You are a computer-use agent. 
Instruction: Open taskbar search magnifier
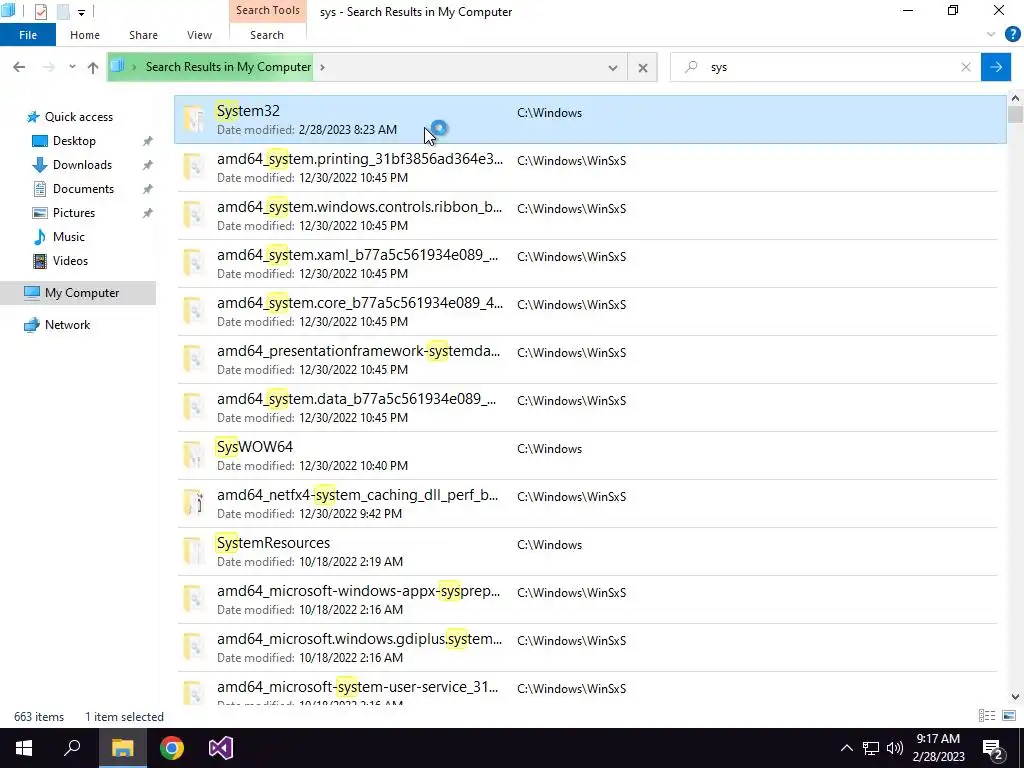pyautogui.click(x=72, y=748)
